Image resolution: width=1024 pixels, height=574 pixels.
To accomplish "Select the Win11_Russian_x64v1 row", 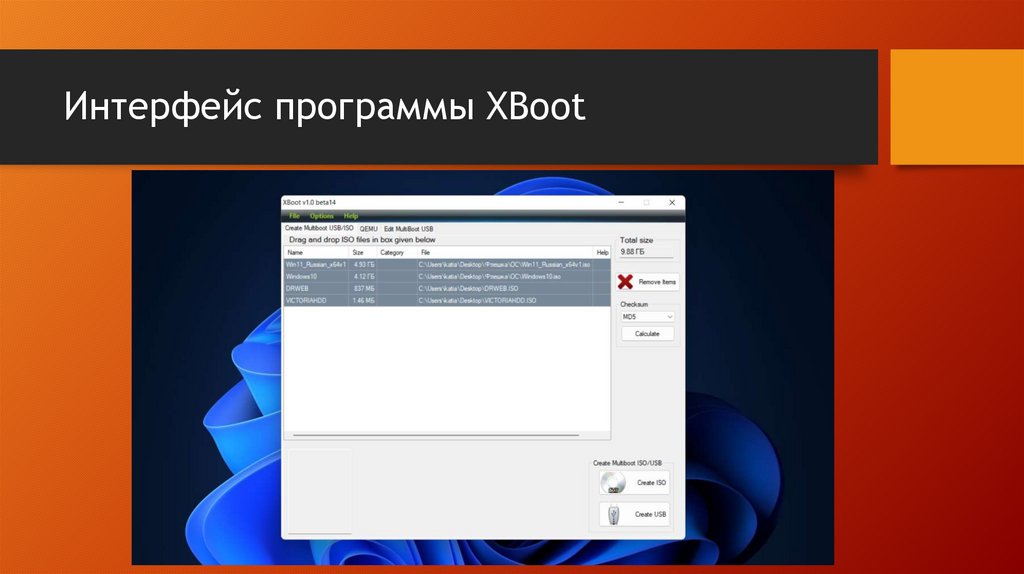I will 447,264.
